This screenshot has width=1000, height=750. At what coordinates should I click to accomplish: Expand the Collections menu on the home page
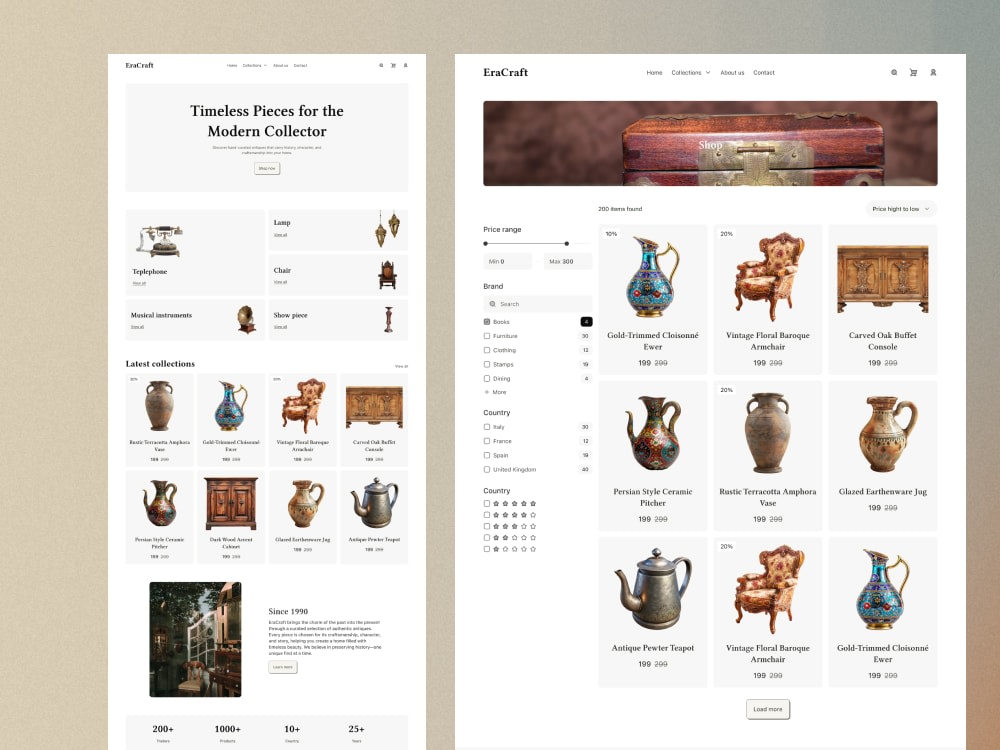[254, 66]
